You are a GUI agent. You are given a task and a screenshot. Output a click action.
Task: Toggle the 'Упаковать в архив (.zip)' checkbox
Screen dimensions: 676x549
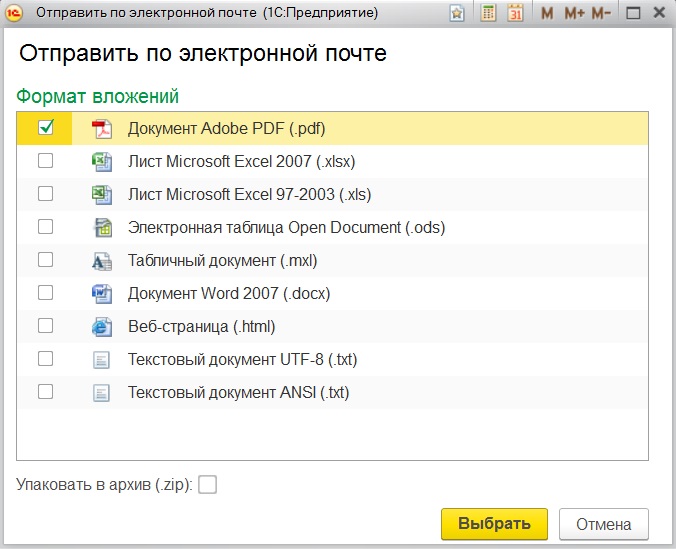coord(207,485)
